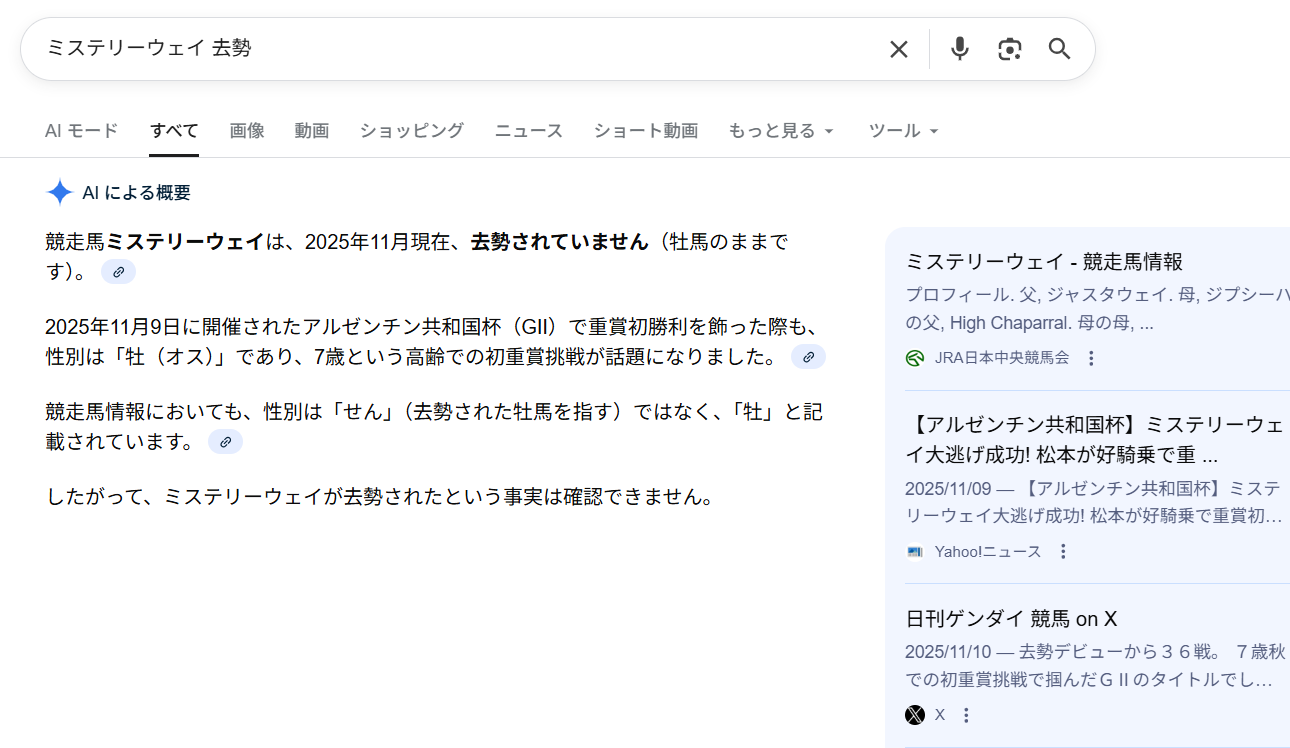Expand the ツール dropdown

pos(903,131)
